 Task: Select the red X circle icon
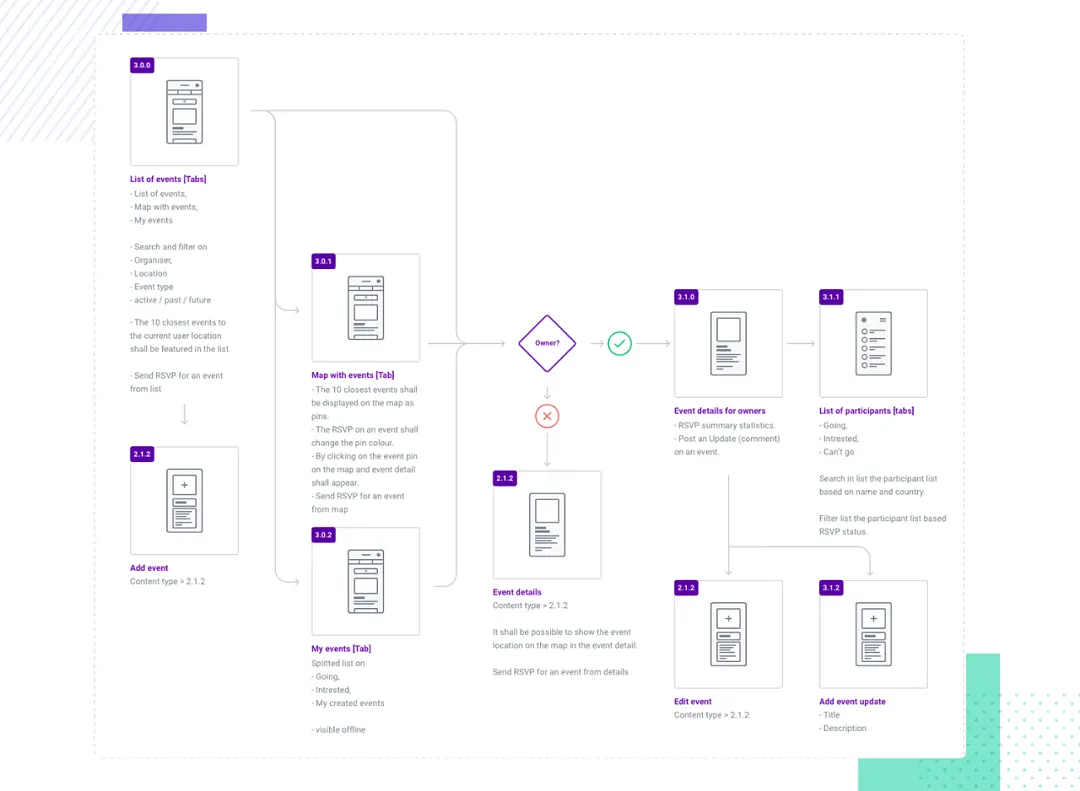547,416
